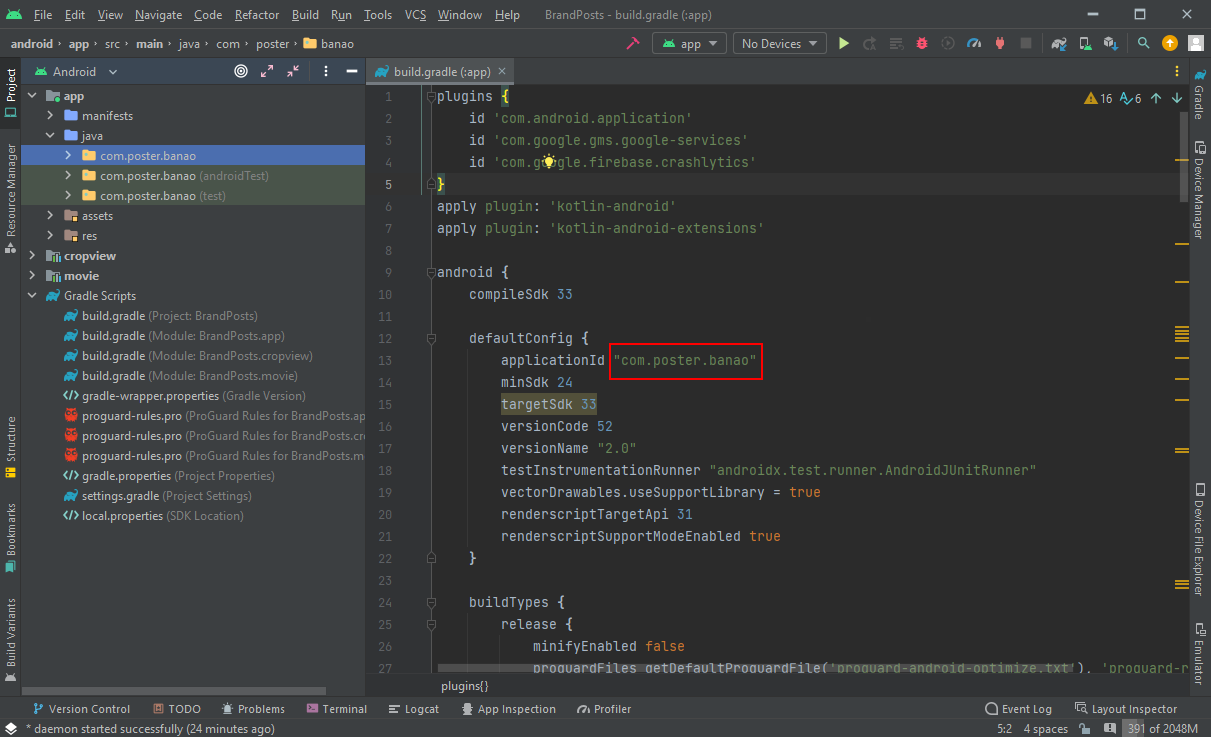
Task: Toggle the Structure tool window
Action: click(10, 445)
